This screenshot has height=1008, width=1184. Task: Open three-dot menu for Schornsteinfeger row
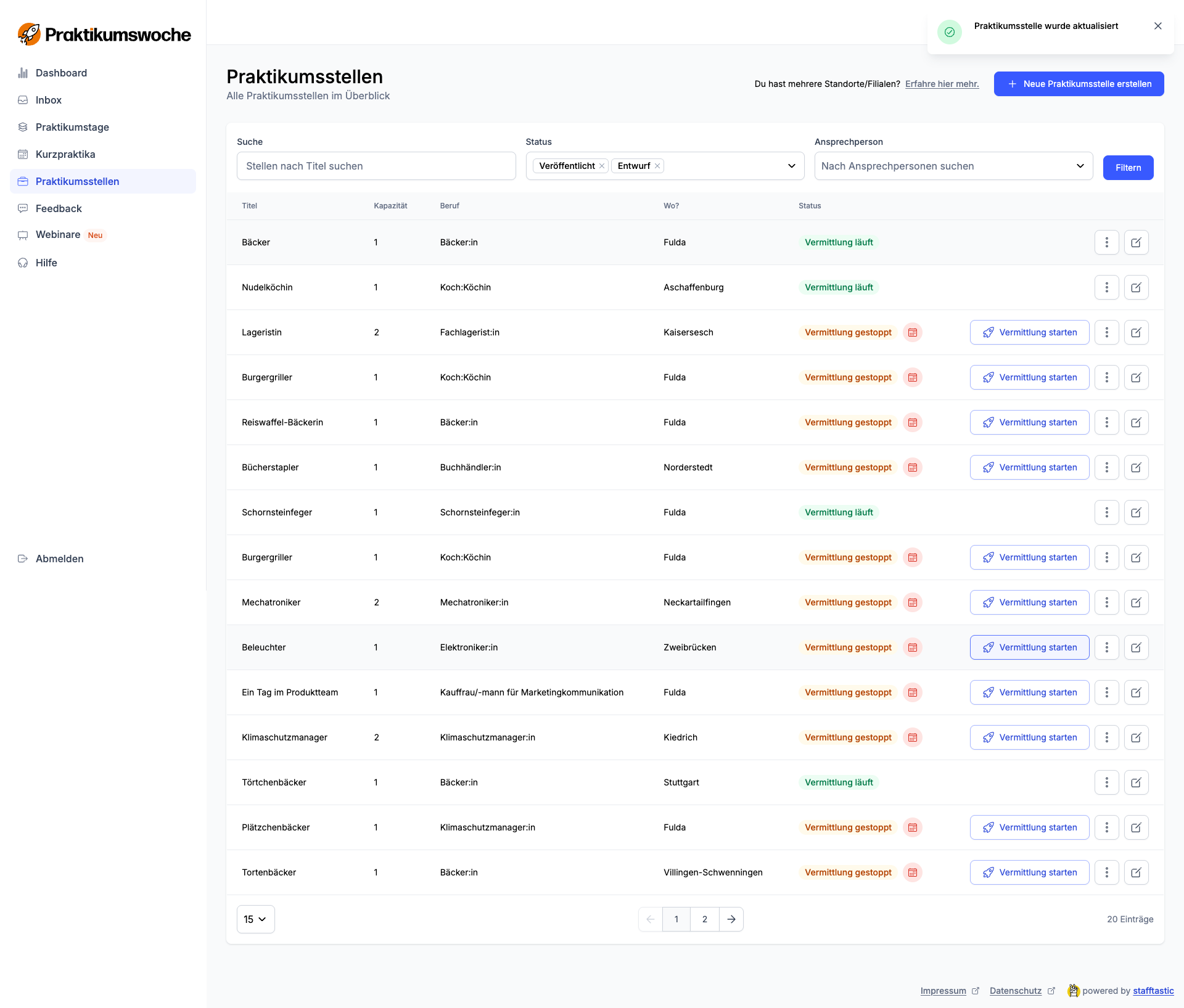click(1106, 512)
